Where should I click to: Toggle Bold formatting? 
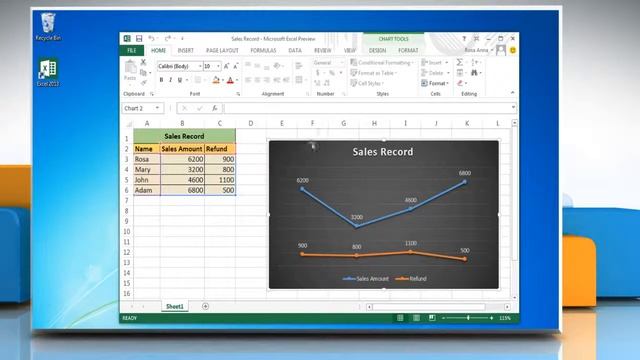[161, 80]
